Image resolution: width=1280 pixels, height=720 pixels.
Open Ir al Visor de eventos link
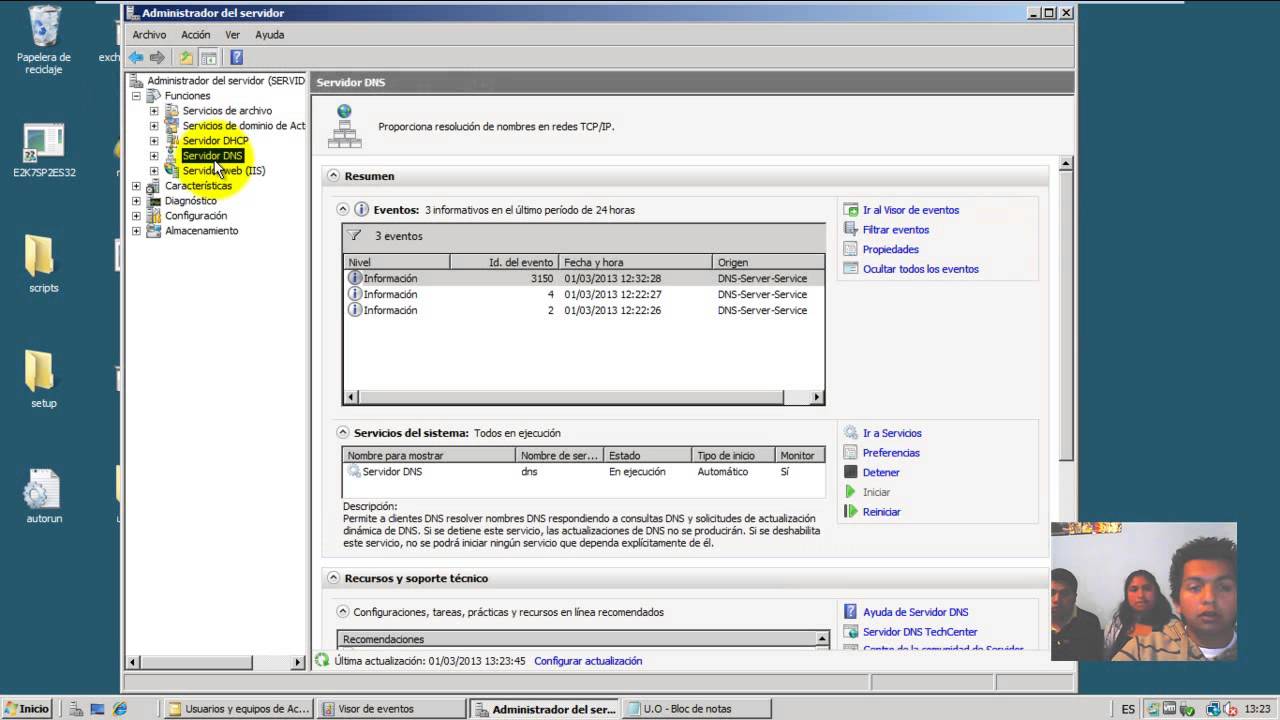pyautogui.click(x=911, y=210)
